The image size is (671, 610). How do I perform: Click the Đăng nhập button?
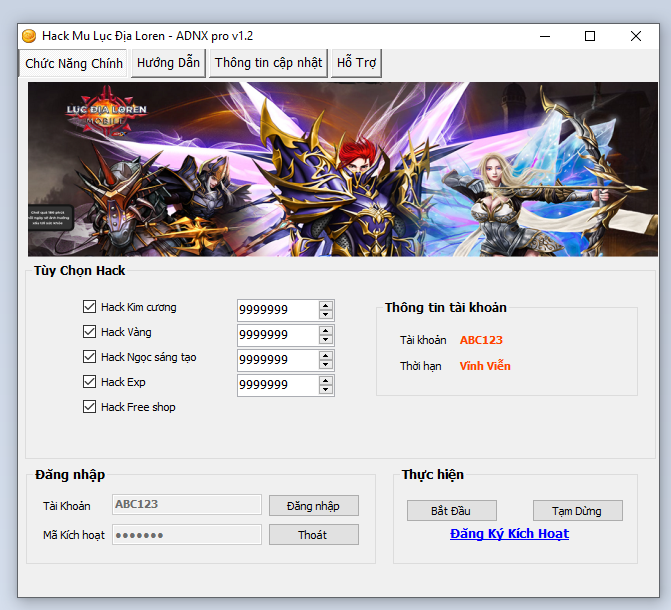tap(313, 506)
